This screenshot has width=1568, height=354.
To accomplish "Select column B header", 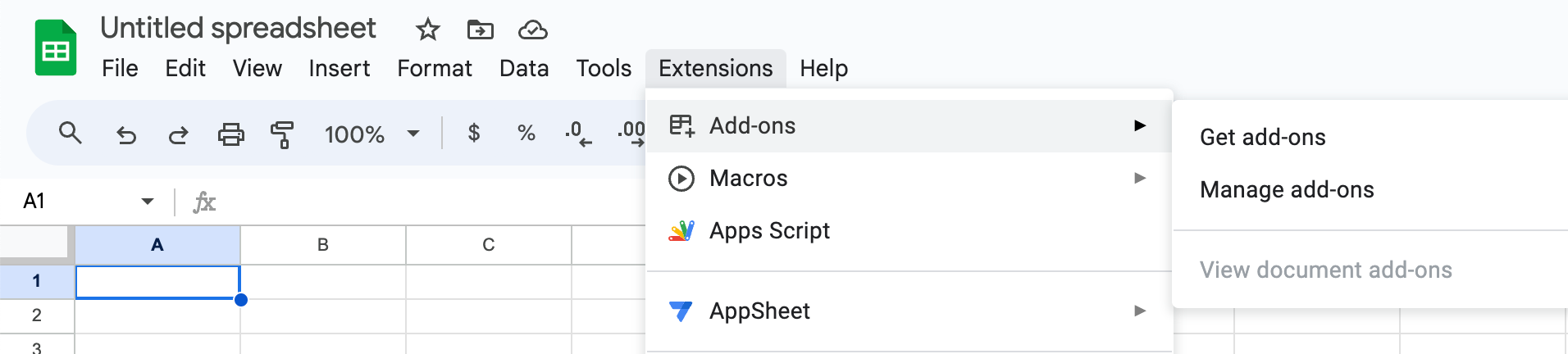I will click(x=323, y=244).
